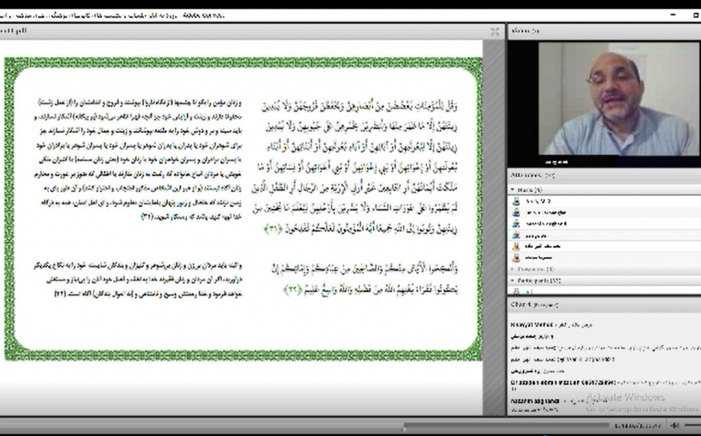This screenshot has height=436, width=701.
Task: Select the Attendees pod title bar
Action: (x=600, y=174)
